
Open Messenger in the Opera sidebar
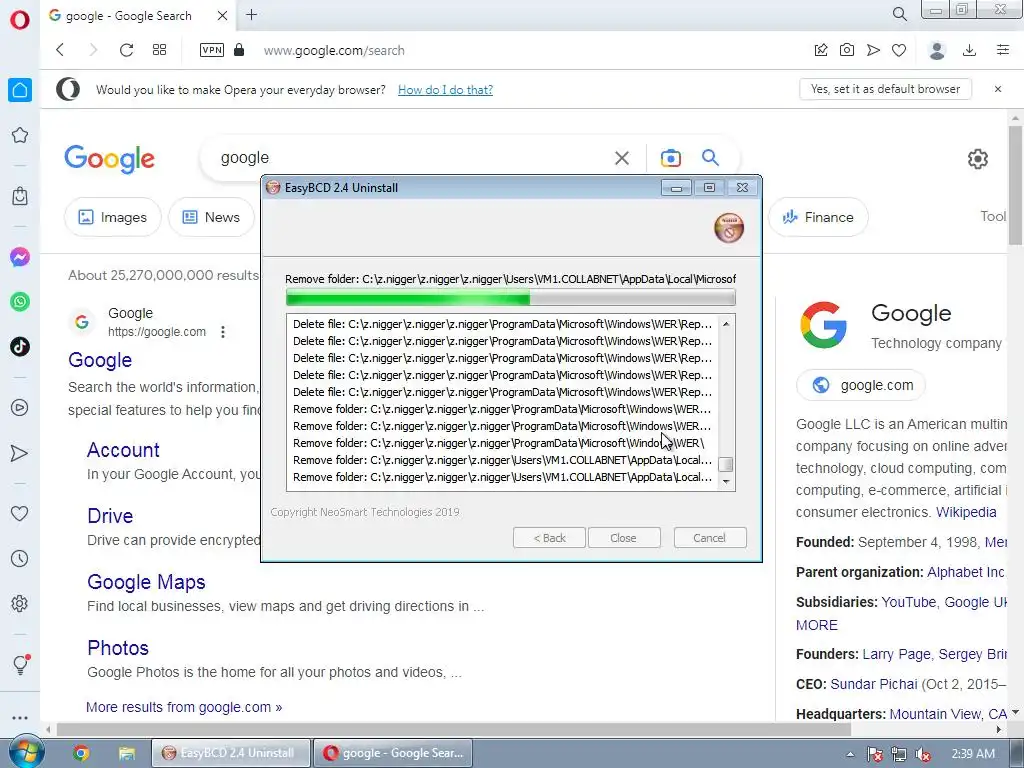[x=20, y=257]
